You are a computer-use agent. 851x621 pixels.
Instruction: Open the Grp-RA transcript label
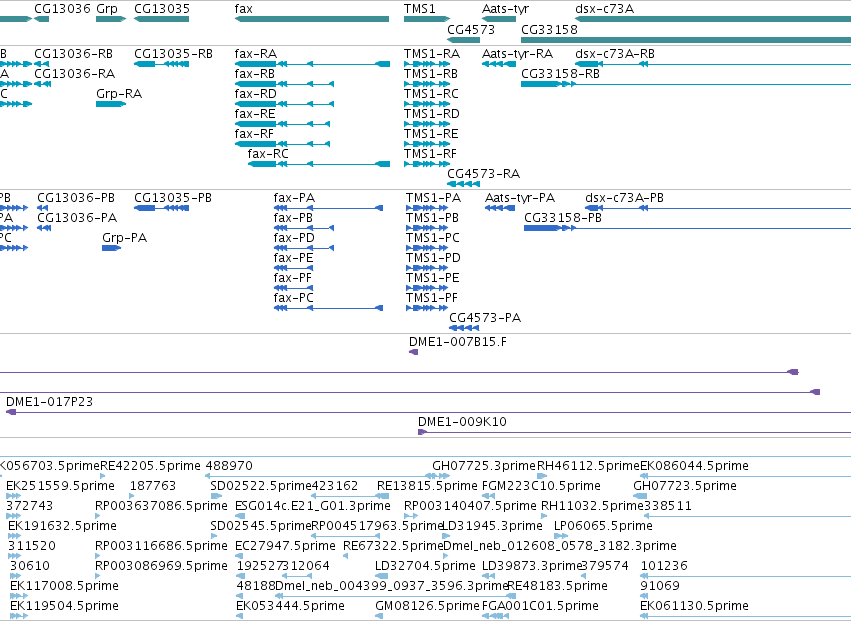[x=119, y=93]
